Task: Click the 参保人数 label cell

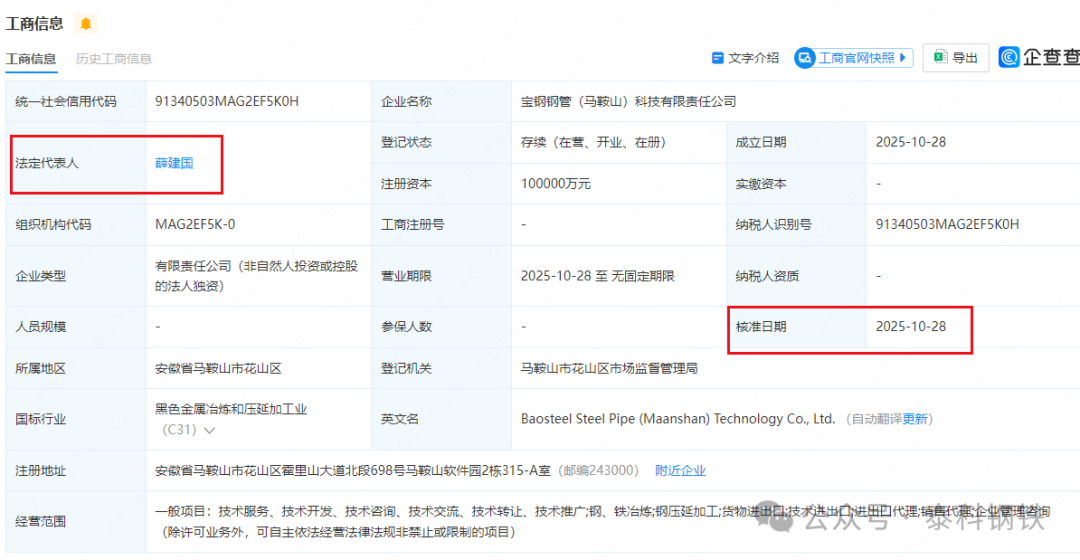Action: (x=442, y=326)
